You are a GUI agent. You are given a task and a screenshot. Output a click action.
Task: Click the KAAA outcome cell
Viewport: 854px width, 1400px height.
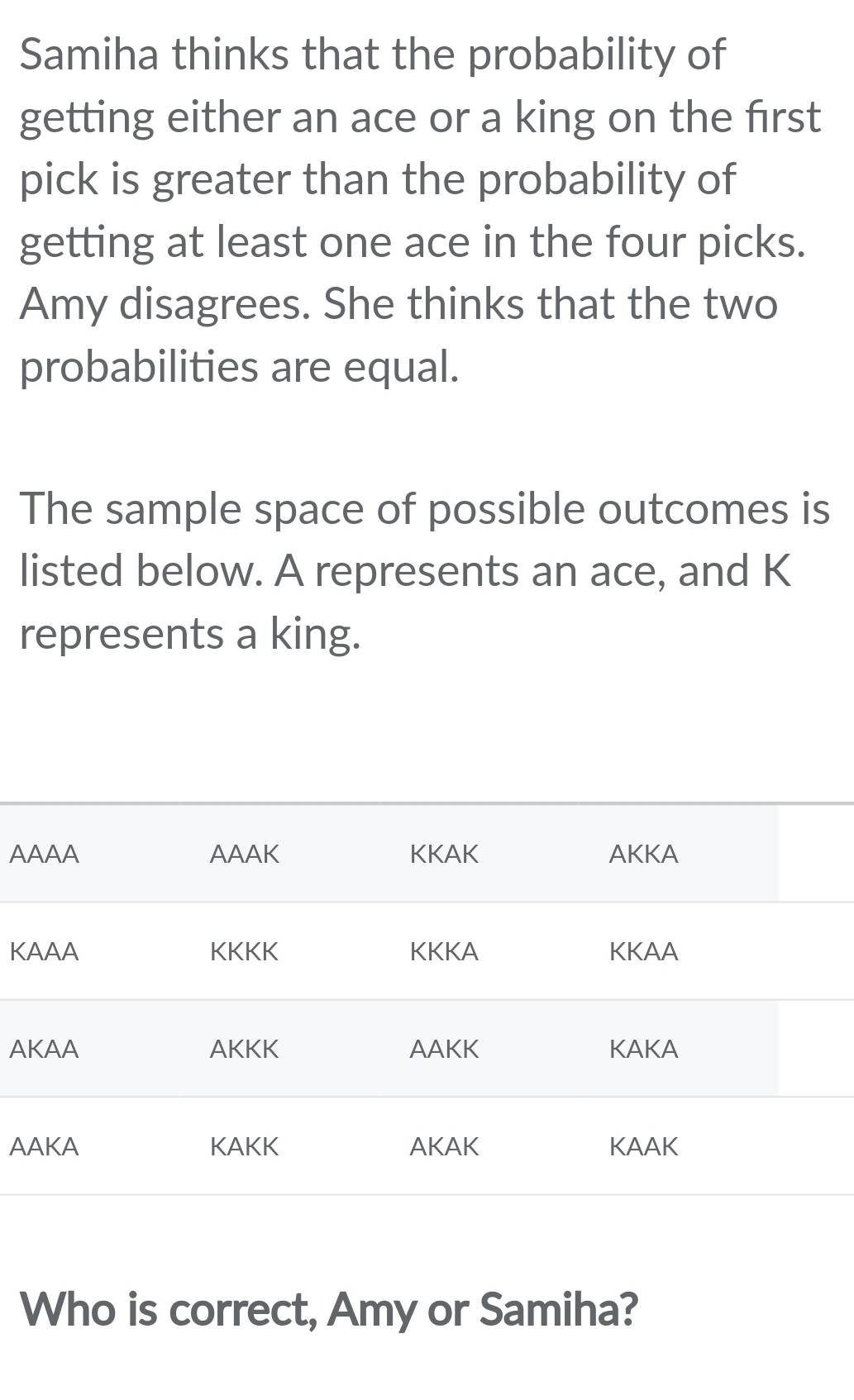point(45,951)
